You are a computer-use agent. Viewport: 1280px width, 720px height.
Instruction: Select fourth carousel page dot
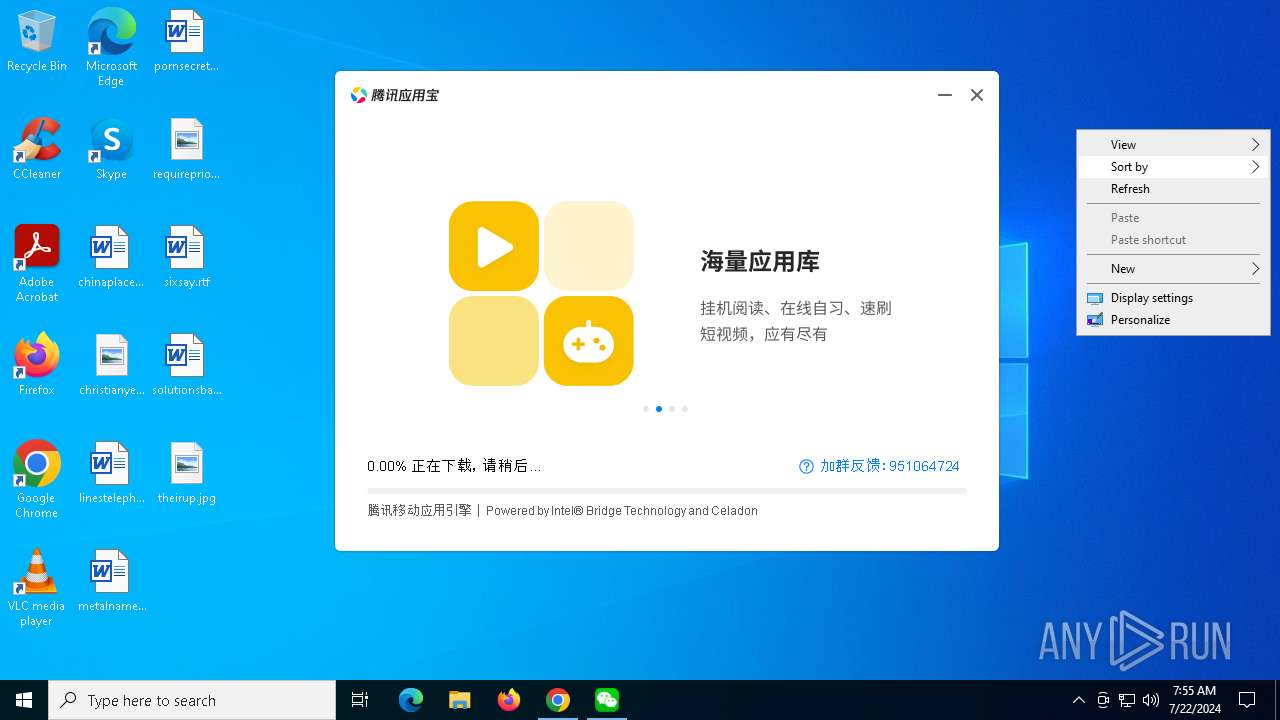(685, 409)
